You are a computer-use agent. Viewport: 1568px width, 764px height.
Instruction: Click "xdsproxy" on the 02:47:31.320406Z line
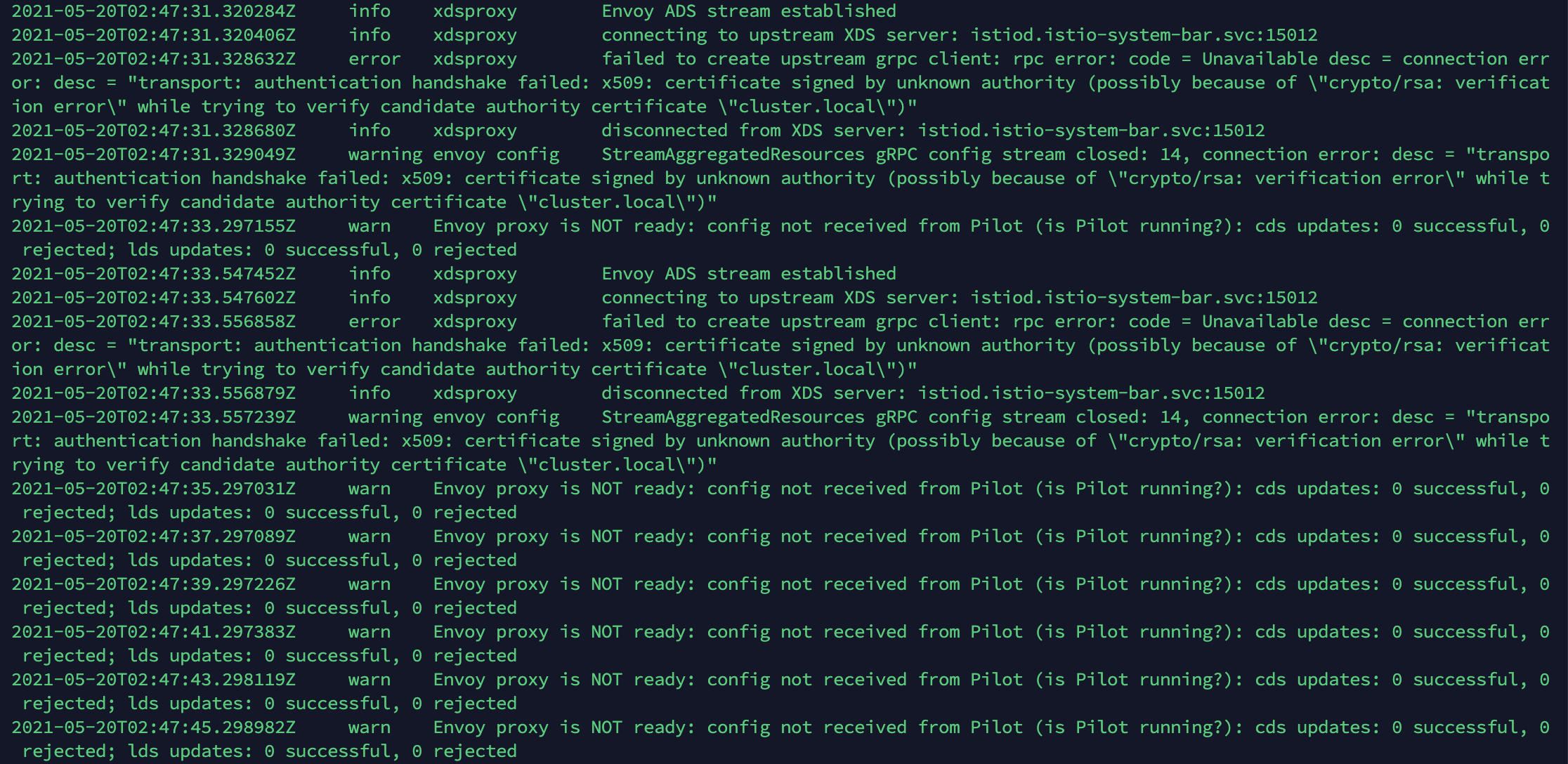pyautogui.click(x=475, y=35)
